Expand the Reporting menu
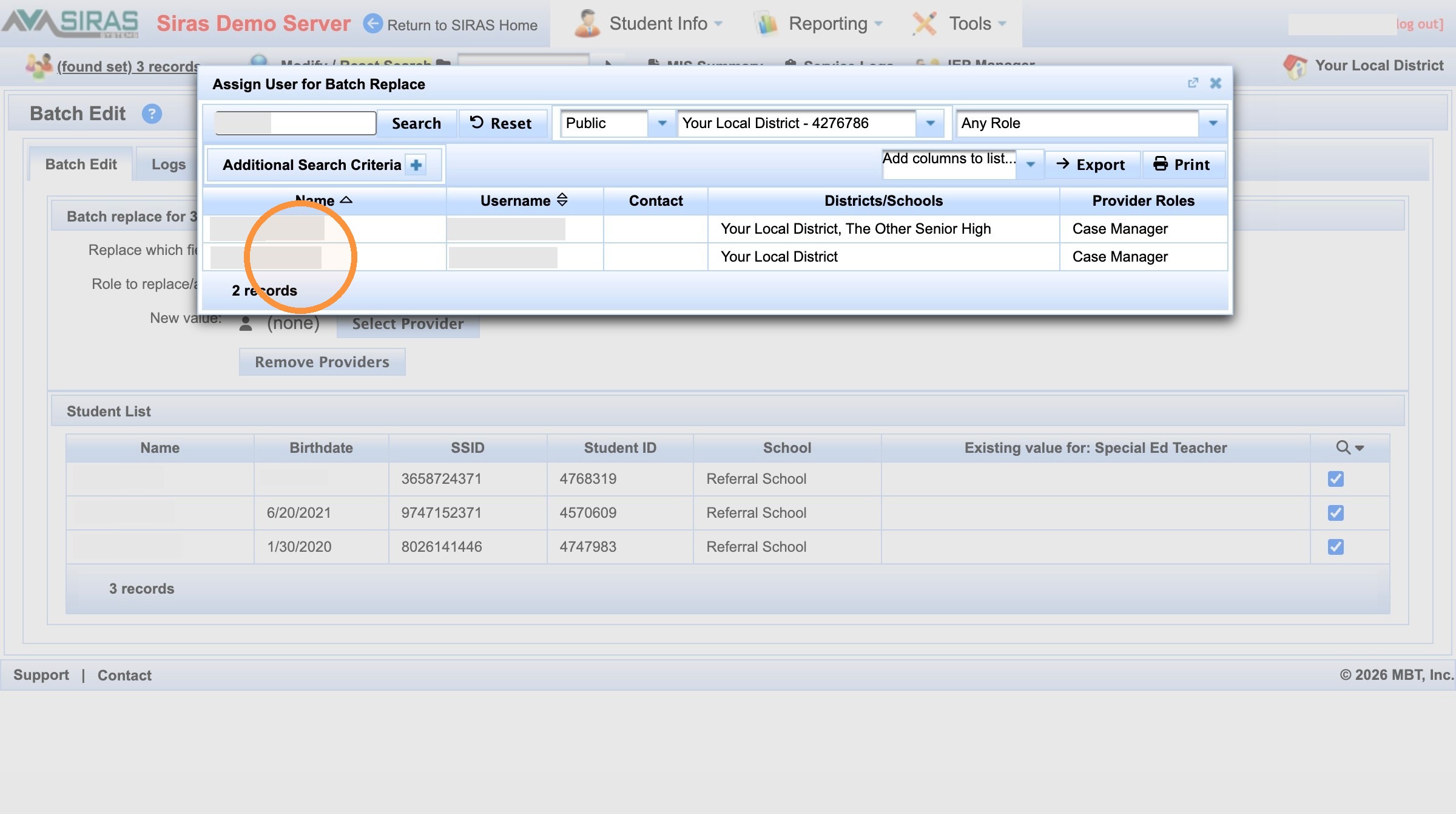 (878, 24)
